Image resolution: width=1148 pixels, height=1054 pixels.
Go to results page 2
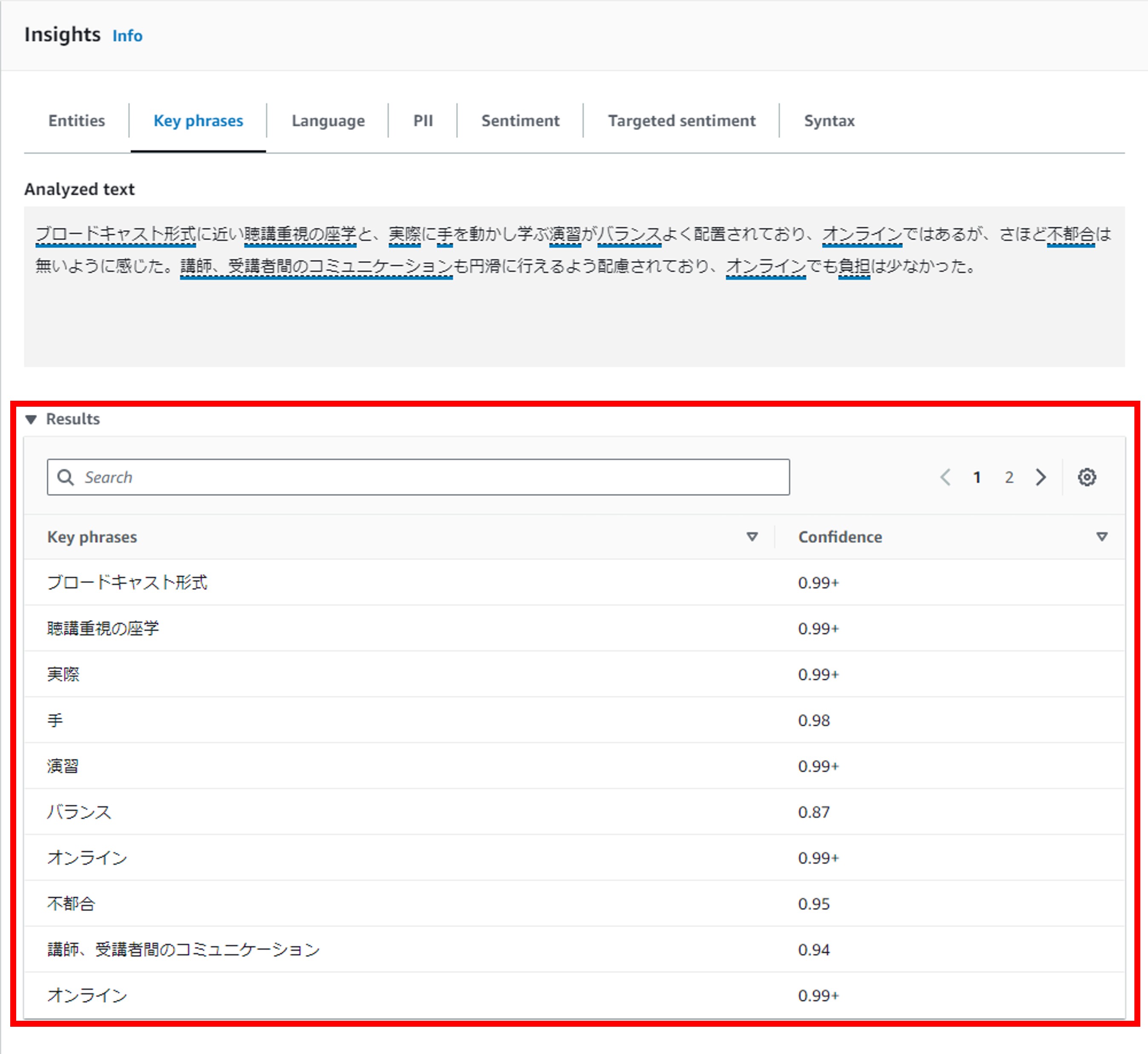click(x=1009, y=477)
